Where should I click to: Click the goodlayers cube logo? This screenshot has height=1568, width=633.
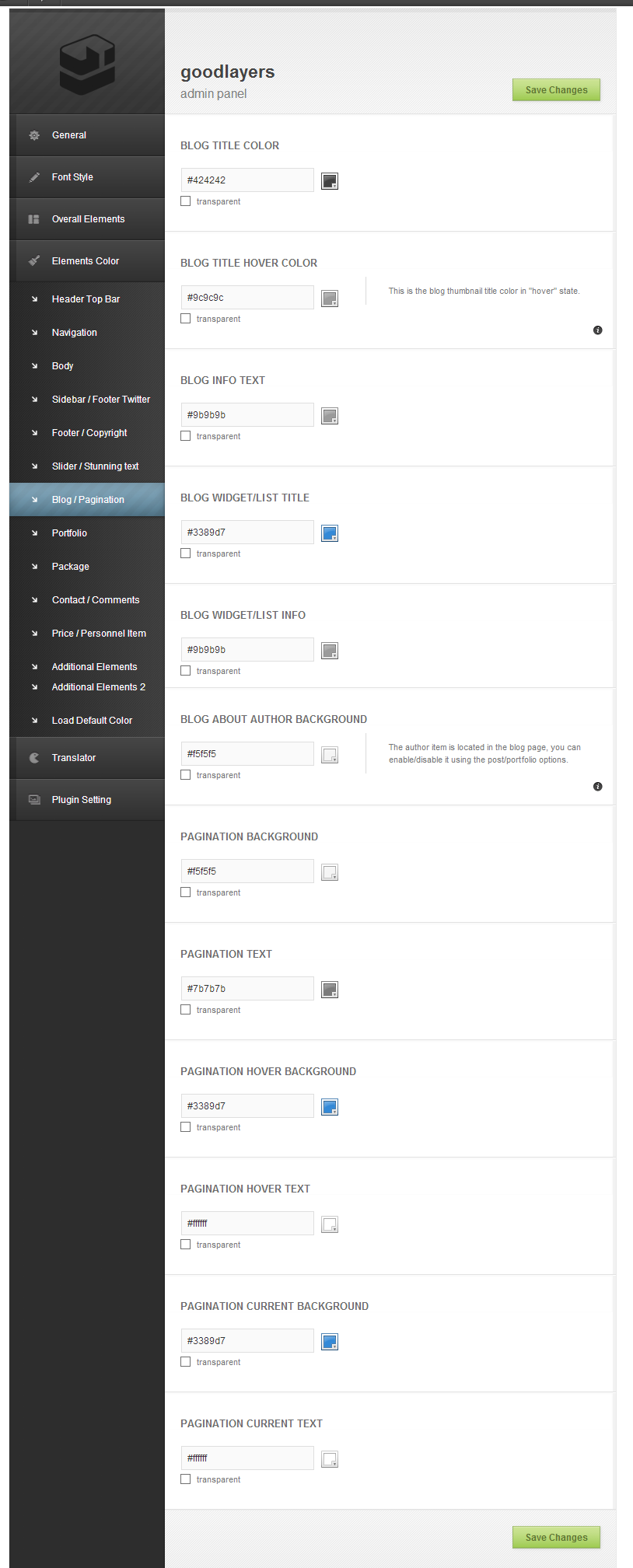(87, 65)
